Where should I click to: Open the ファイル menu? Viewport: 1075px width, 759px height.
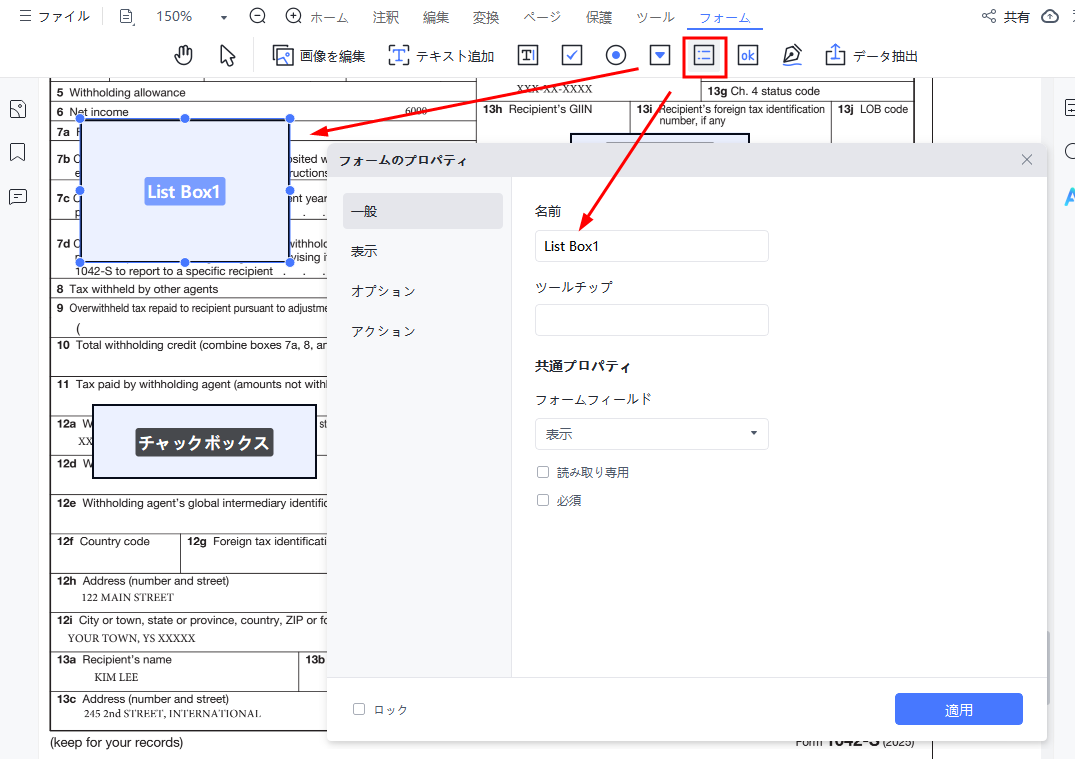tap(54, 17)
